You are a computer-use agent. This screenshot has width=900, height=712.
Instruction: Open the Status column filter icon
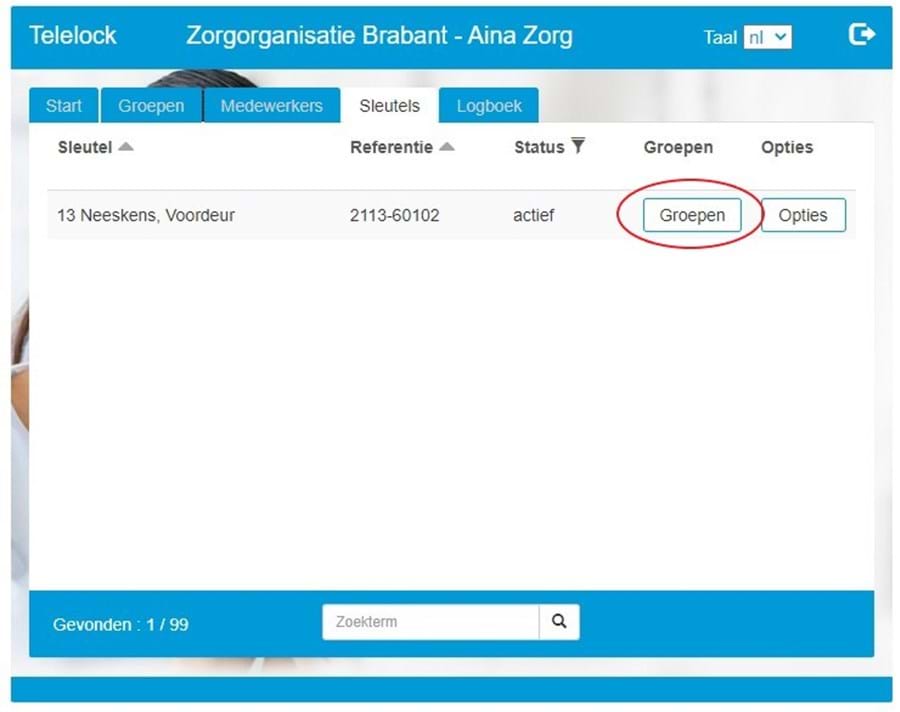click(x=577, y=147)
